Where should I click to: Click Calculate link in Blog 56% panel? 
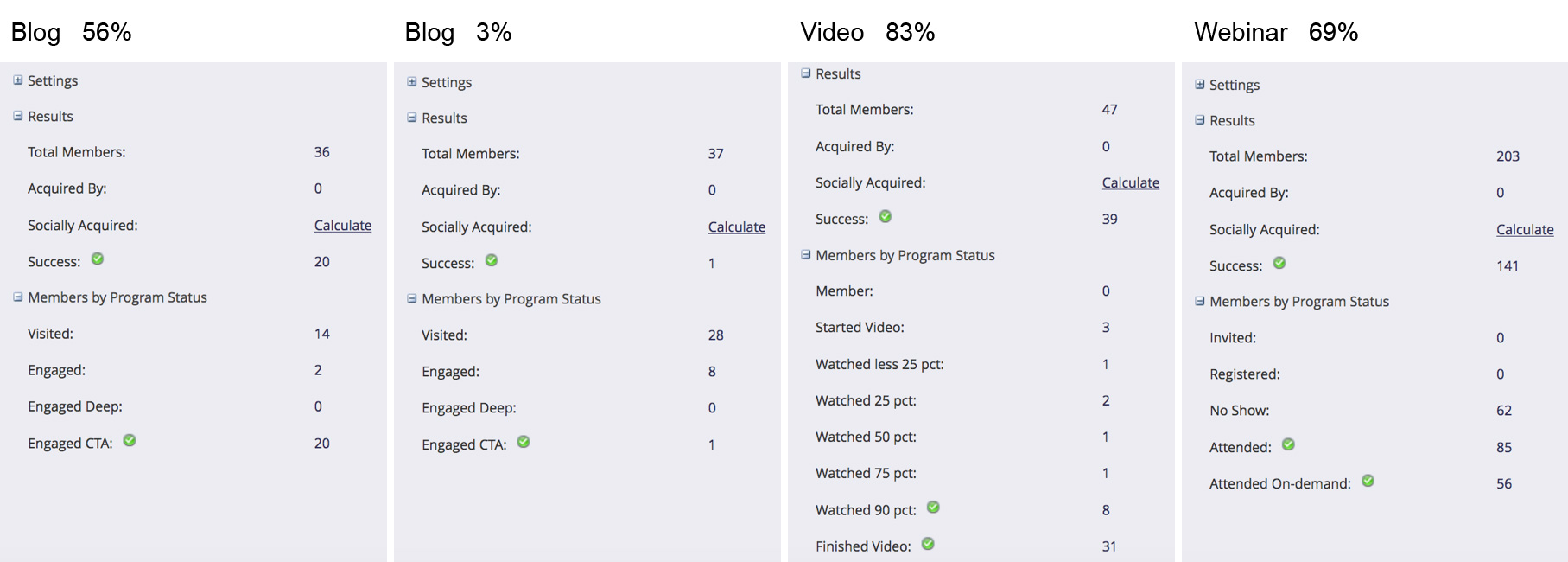(343, 226)
